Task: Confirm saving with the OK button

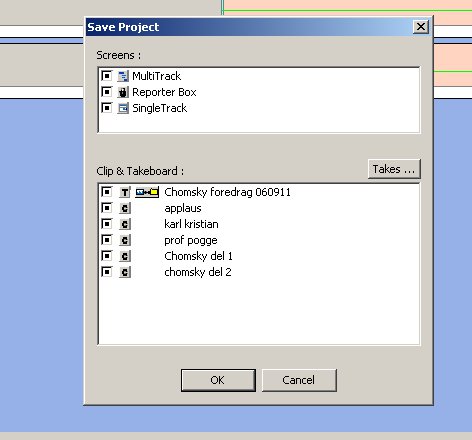Action: click(x=218, y=380)
